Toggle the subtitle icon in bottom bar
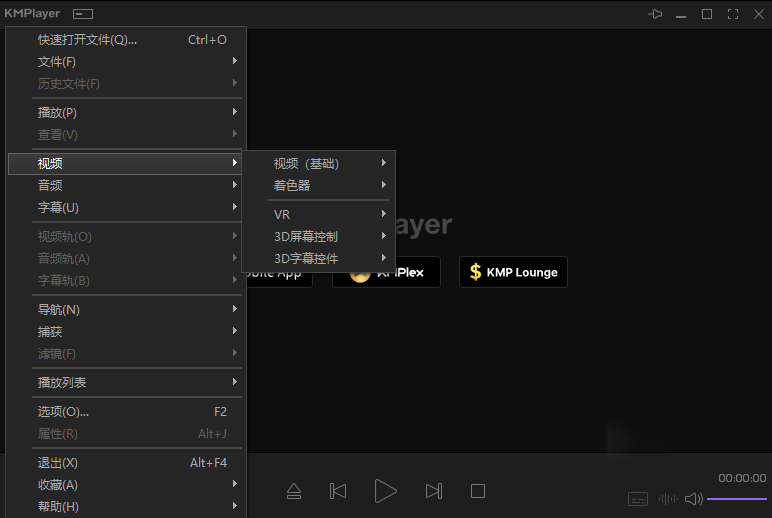772x518 pixels. pyautogui.click(x=638, y=499)
